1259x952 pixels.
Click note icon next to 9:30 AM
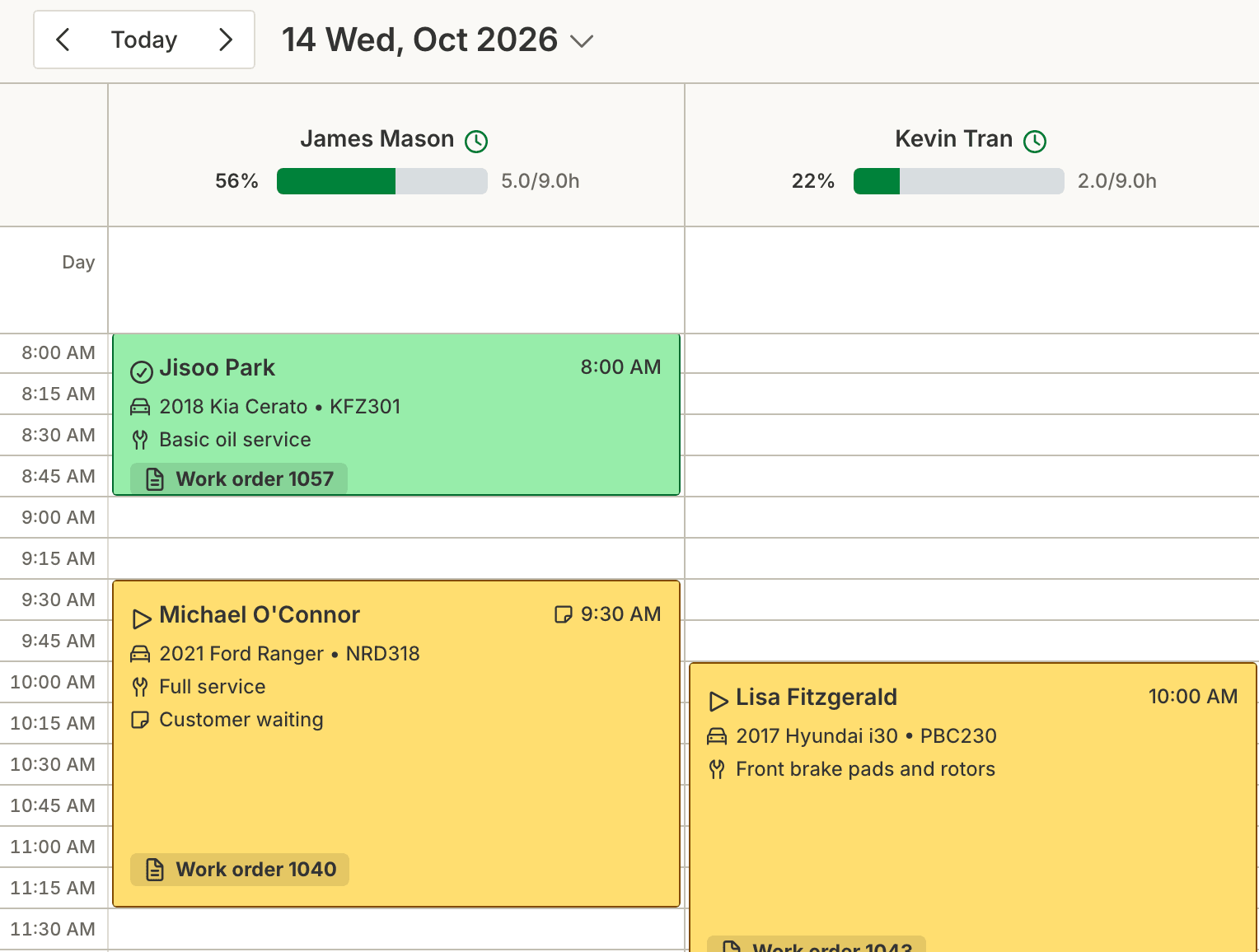pos(564,614)
